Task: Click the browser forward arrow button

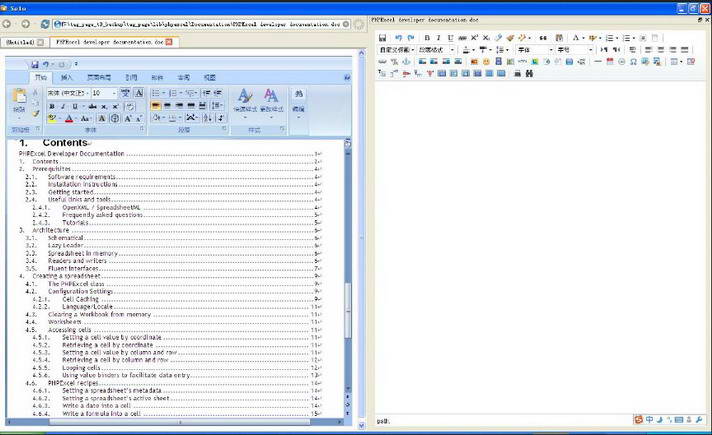Action: (25, 24)
